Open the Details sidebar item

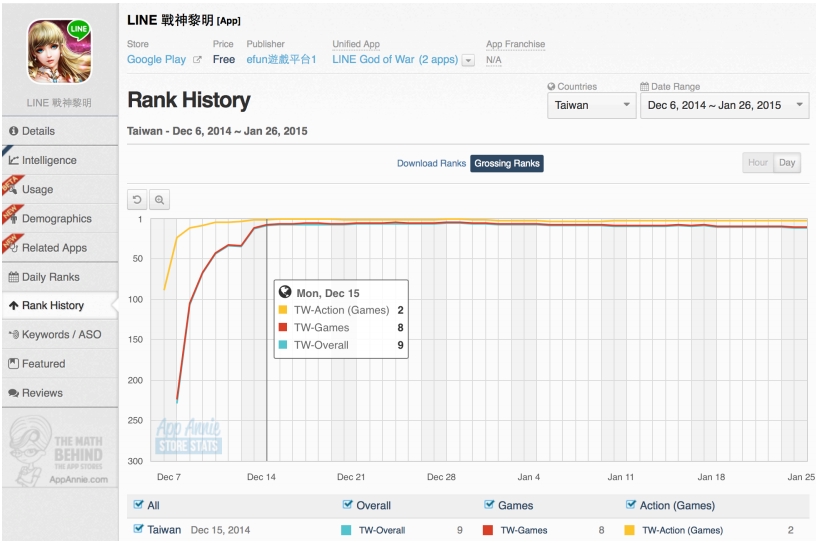click(60, 131)
